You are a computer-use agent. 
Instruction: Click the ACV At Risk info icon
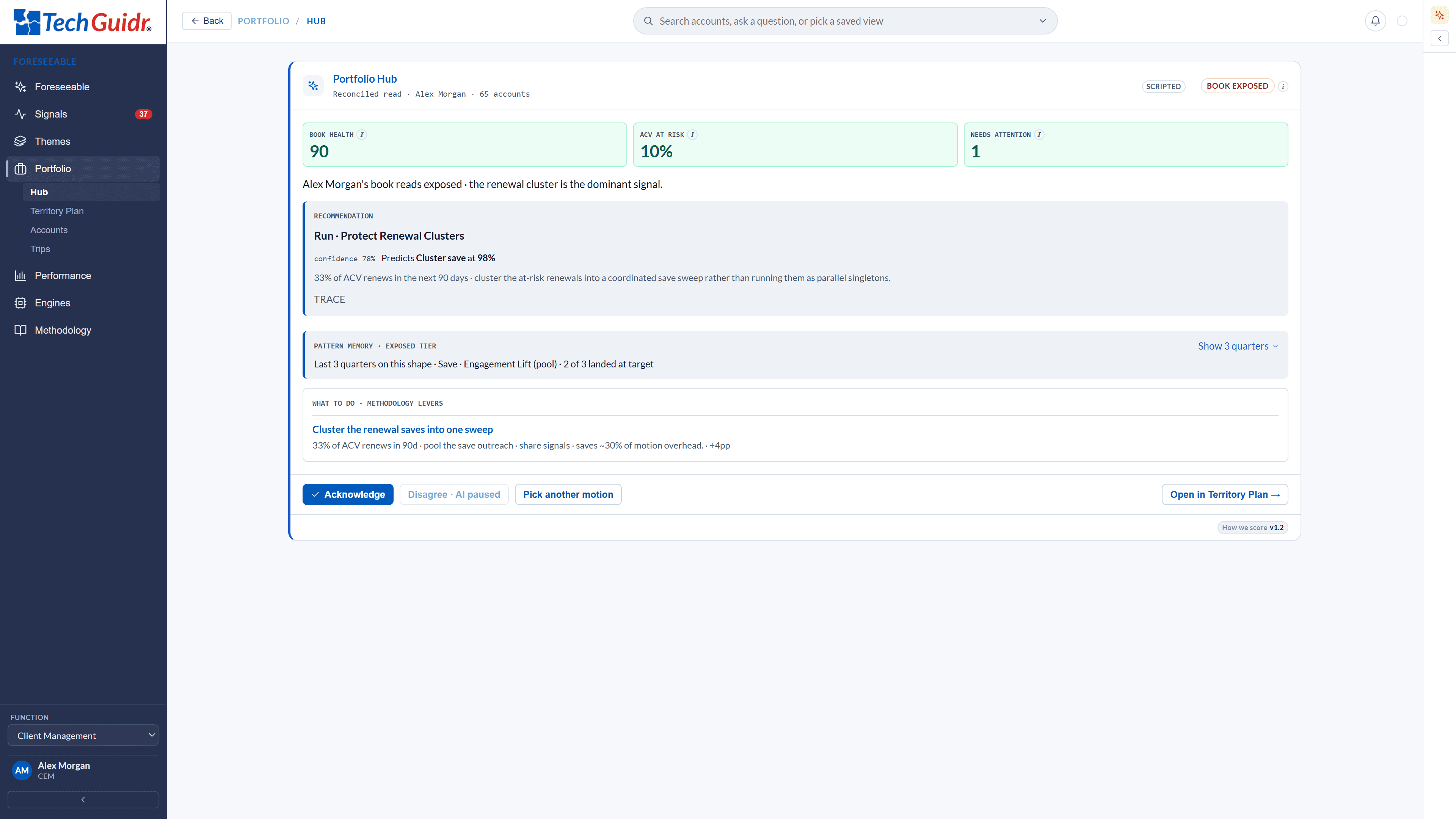(692, 135)
